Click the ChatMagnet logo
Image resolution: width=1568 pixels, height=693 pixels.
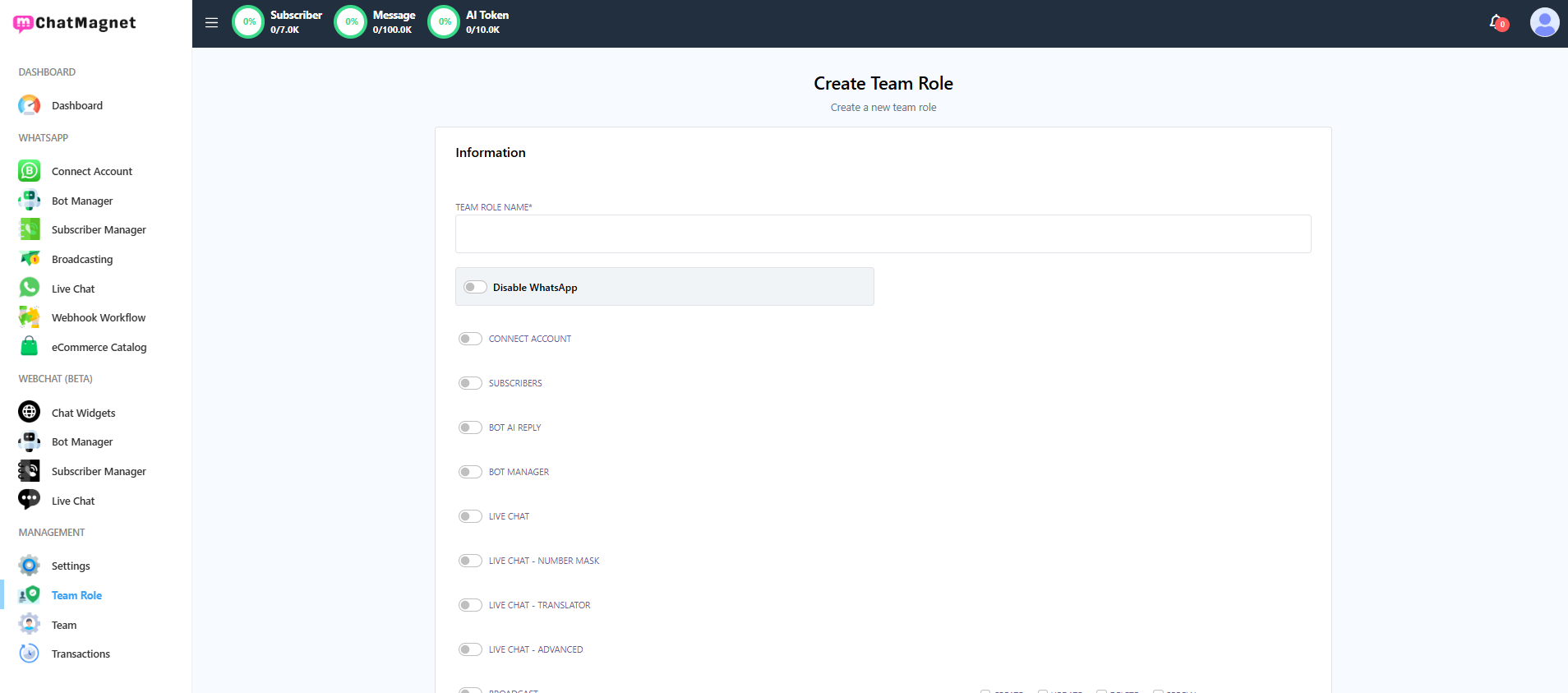pyautogui.click(x=75, y=23)
